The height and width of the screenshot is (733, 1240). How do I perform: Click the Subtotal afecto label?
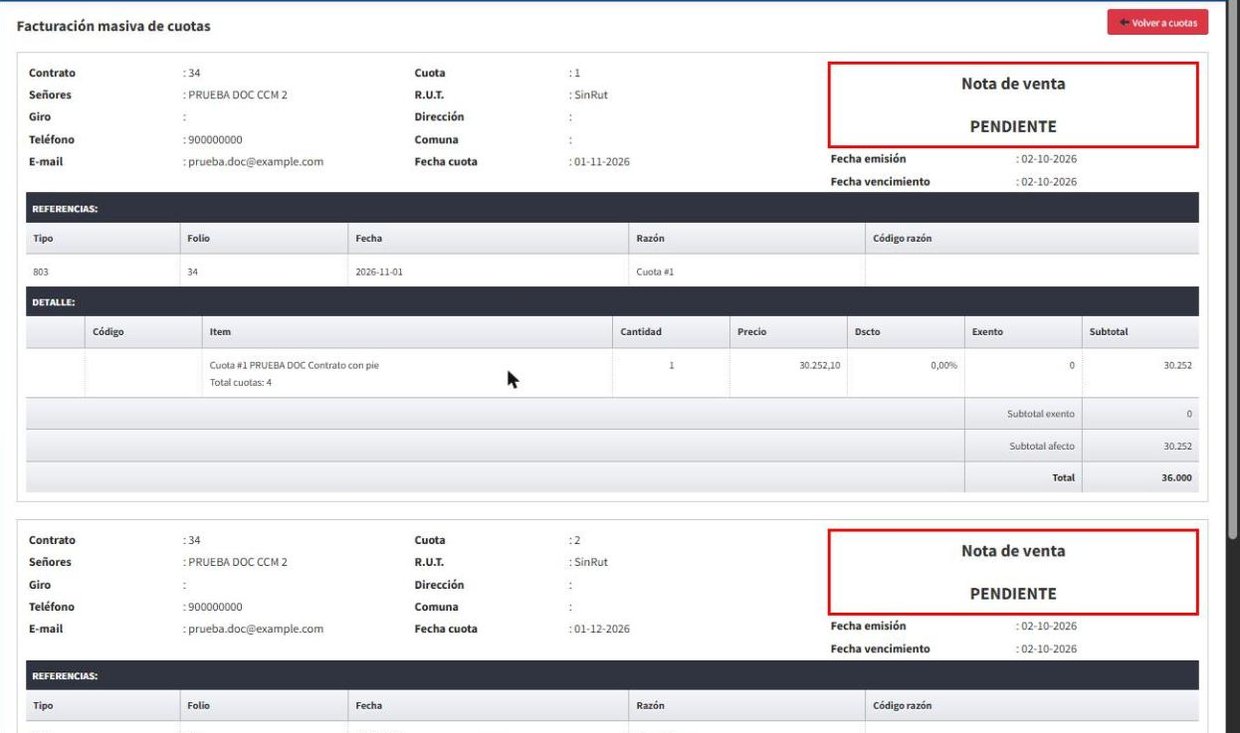pyautogui.click(x=1042, y=446)
